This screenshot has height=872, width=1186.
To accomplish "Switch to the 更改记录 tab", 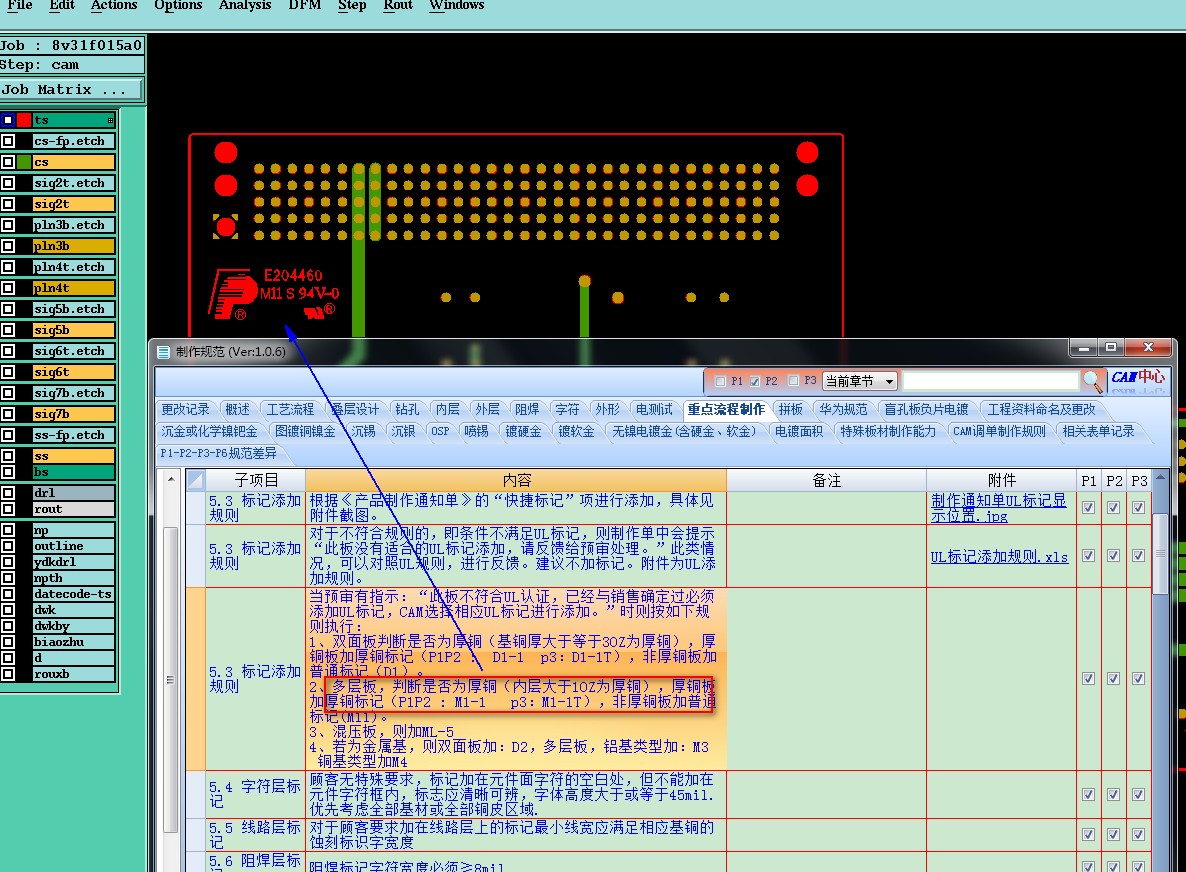I will (185, 409).
